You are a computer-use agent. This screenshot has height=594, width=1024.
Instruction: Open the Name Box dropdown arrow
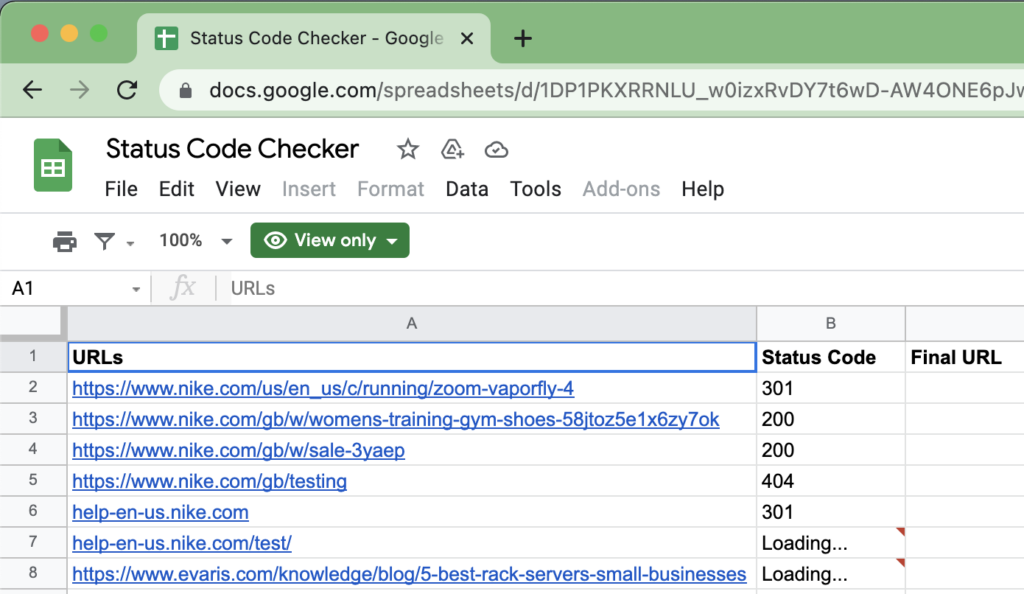pos(136,288)
